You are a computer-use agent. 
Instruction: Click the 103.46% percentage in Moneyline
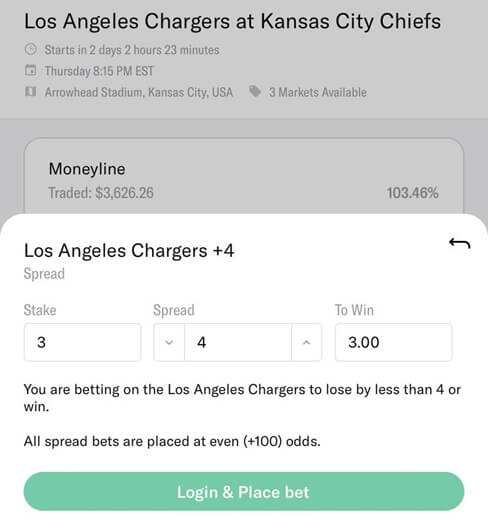413,193
